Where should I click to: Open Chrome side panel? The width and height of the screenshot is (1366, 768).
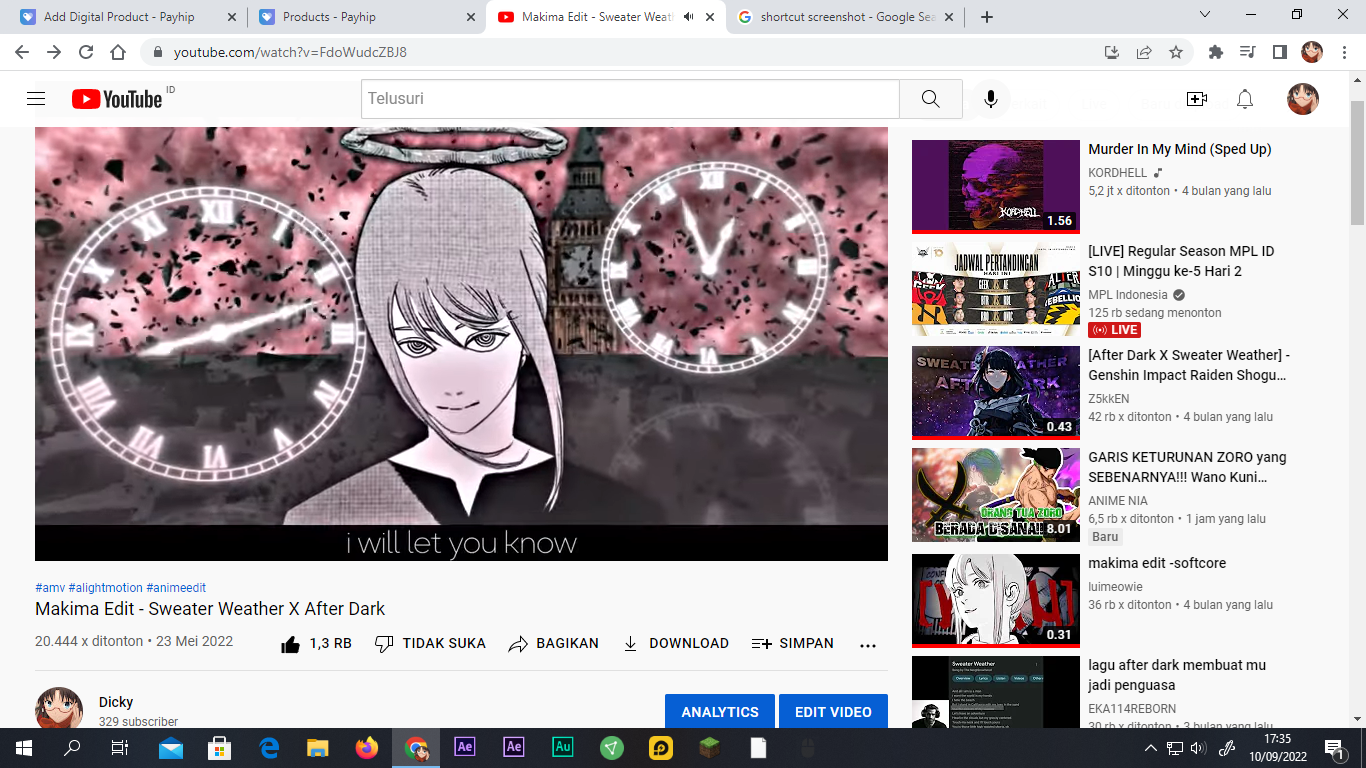pyautogui.click(x=1279, y=53)
